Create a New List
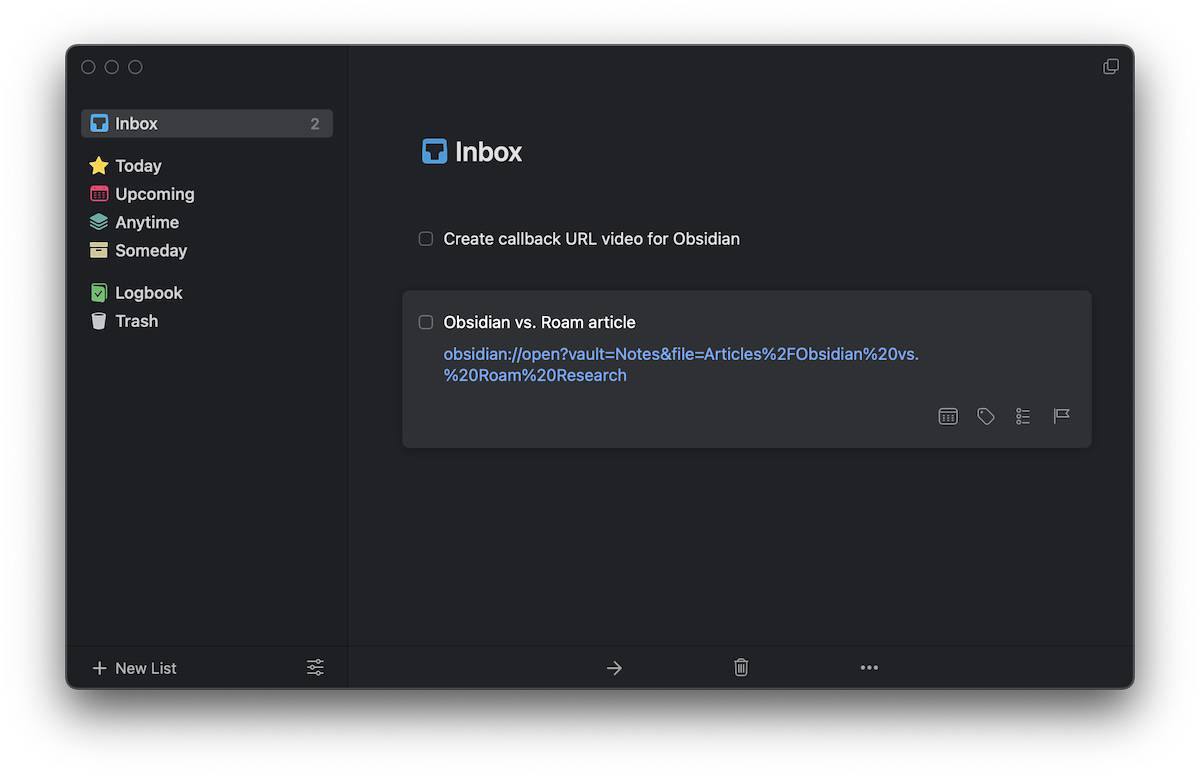This screenshot has height=776, width=1200. 134,668
